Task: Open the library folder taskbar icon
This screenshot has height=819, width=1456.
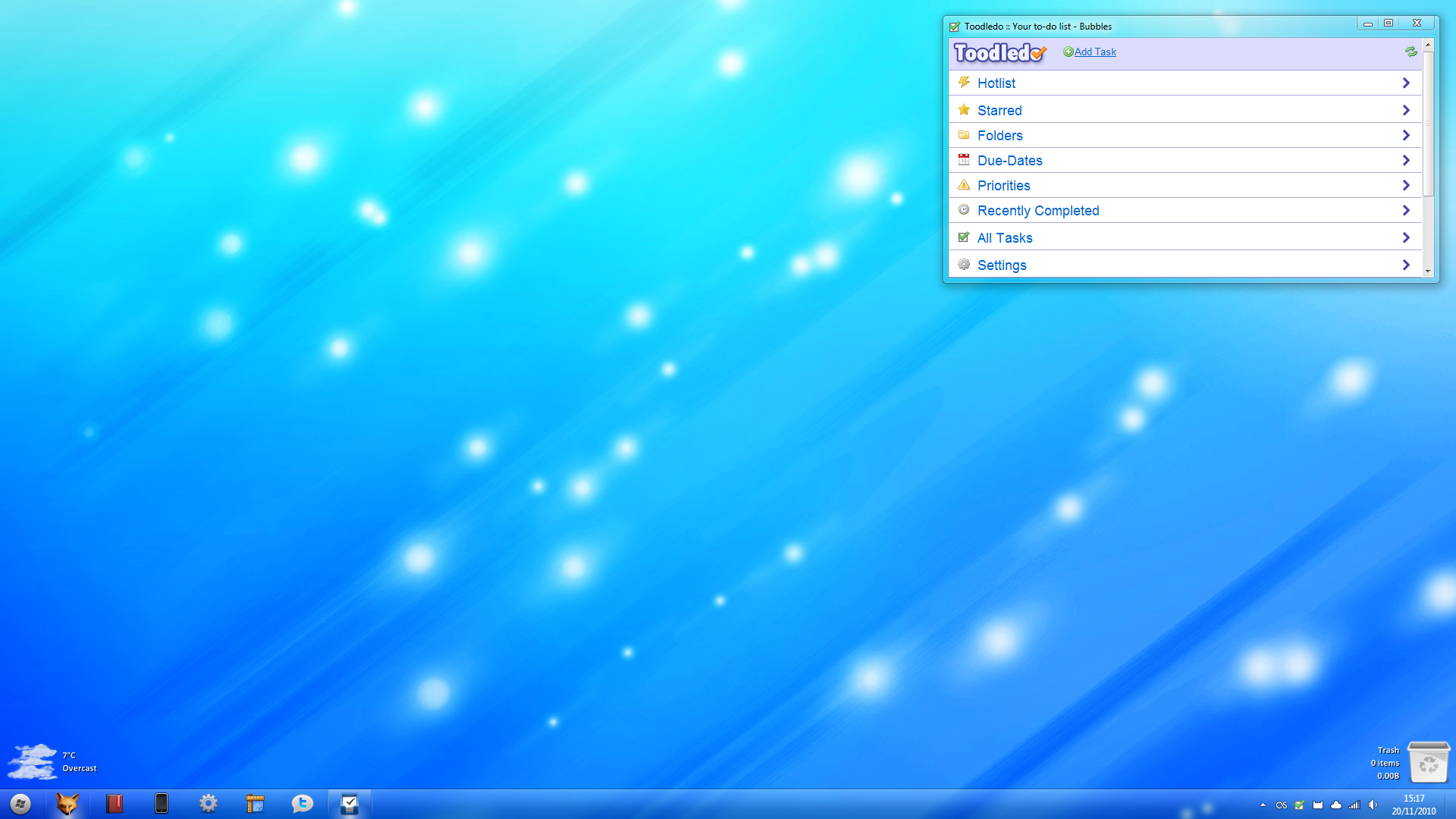Action: click(255, 804)
